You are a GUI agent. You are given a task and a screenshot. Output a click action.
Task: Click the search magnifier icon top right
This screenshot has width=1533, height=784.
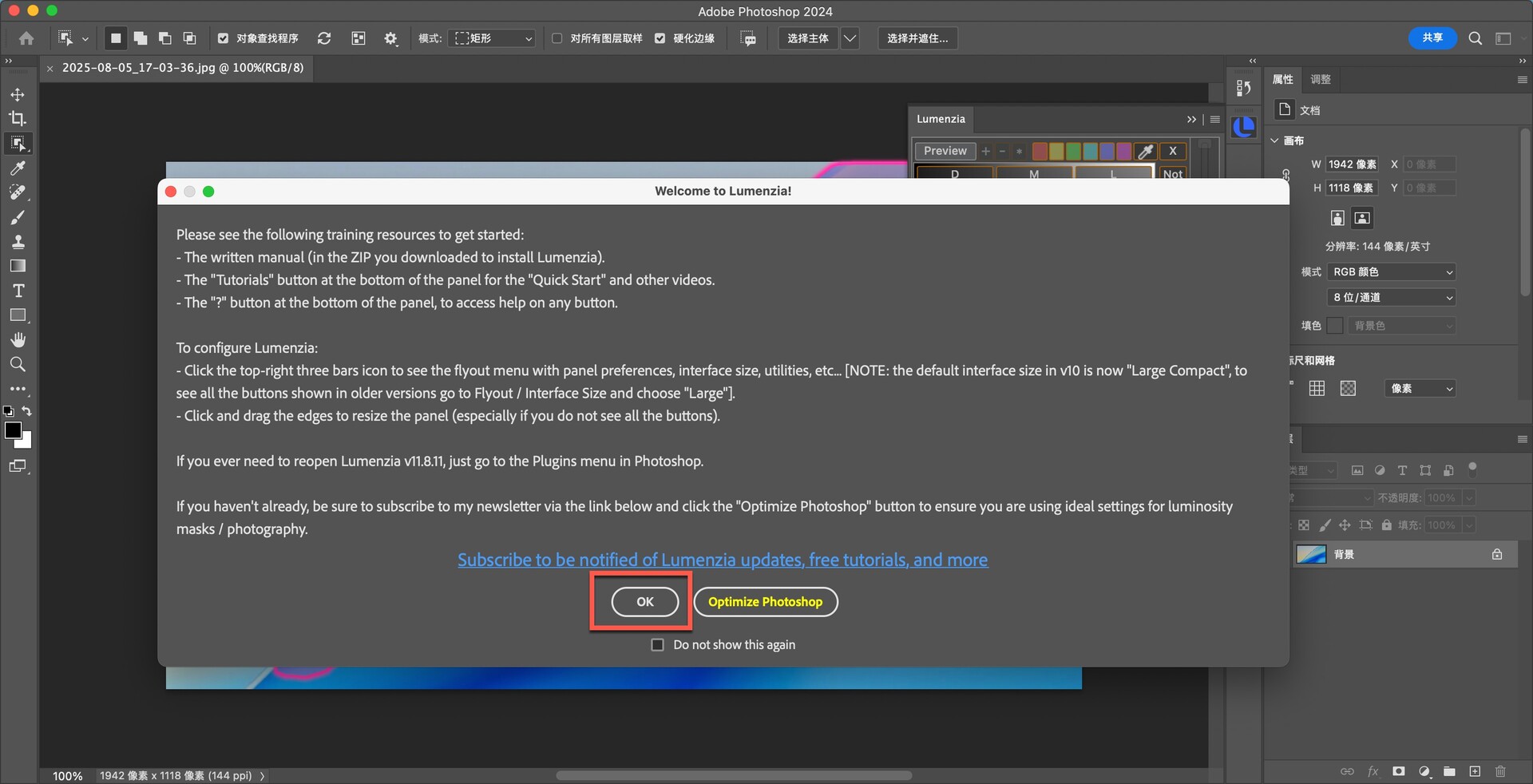[1476, 38]
